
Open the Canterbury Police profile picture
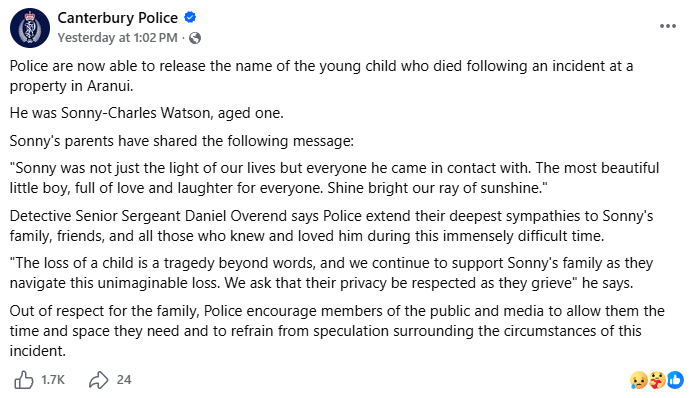pyautogui.click(x=30, y=28)
